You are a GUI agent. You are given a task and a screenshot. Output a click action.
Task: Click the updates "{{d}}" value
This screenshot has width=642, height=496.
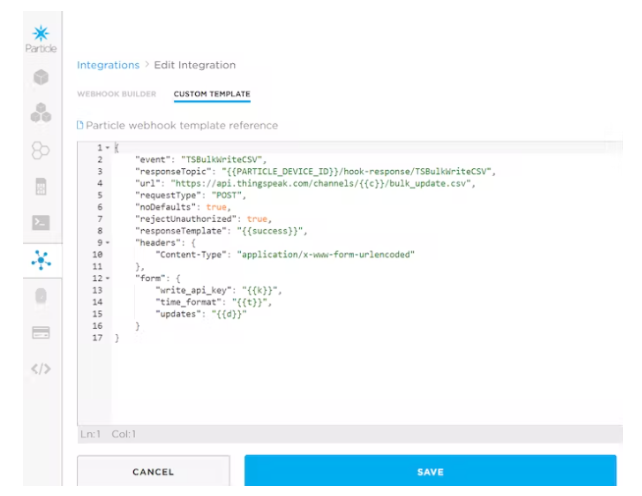(229, 314)
